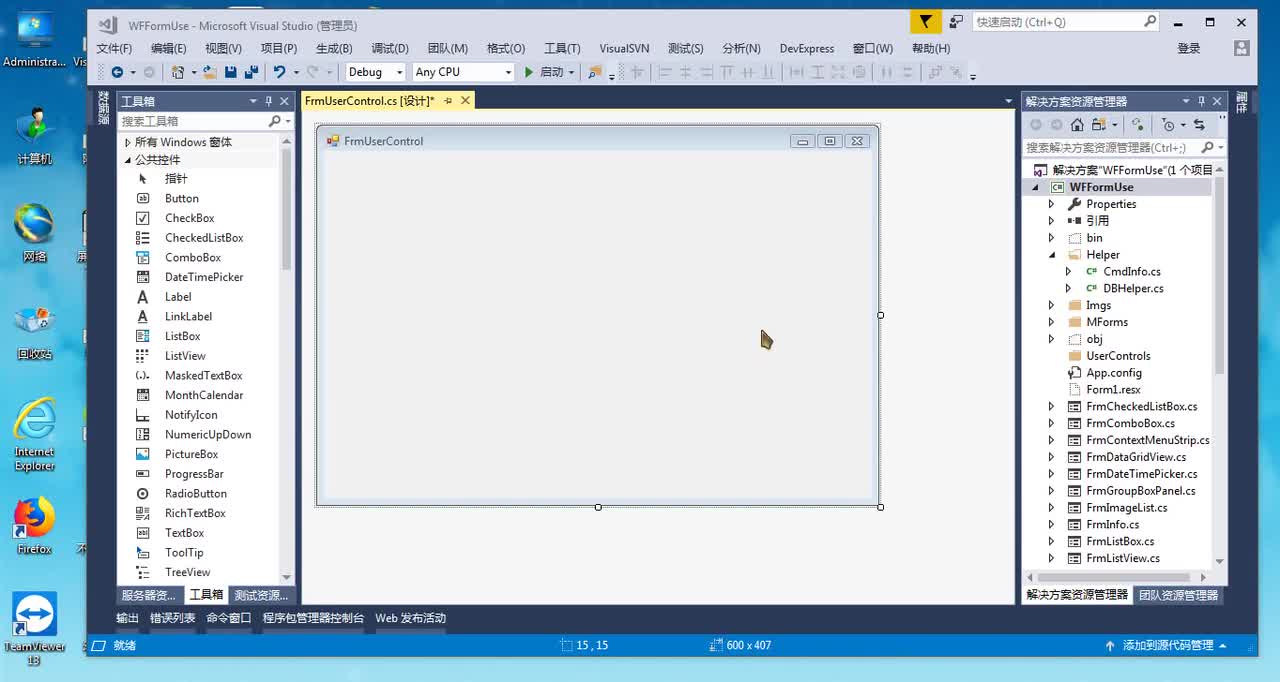Open the Firefox desktop icon

coord(34,525)
